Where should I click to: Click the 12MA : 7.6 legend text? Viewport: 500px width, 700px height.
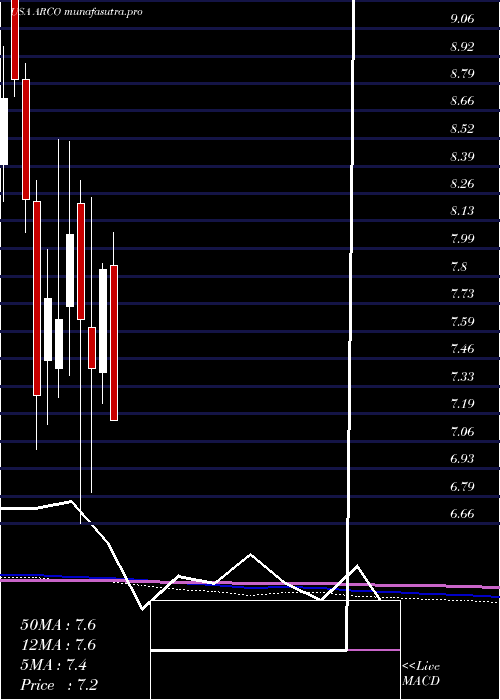click(58, 645)
